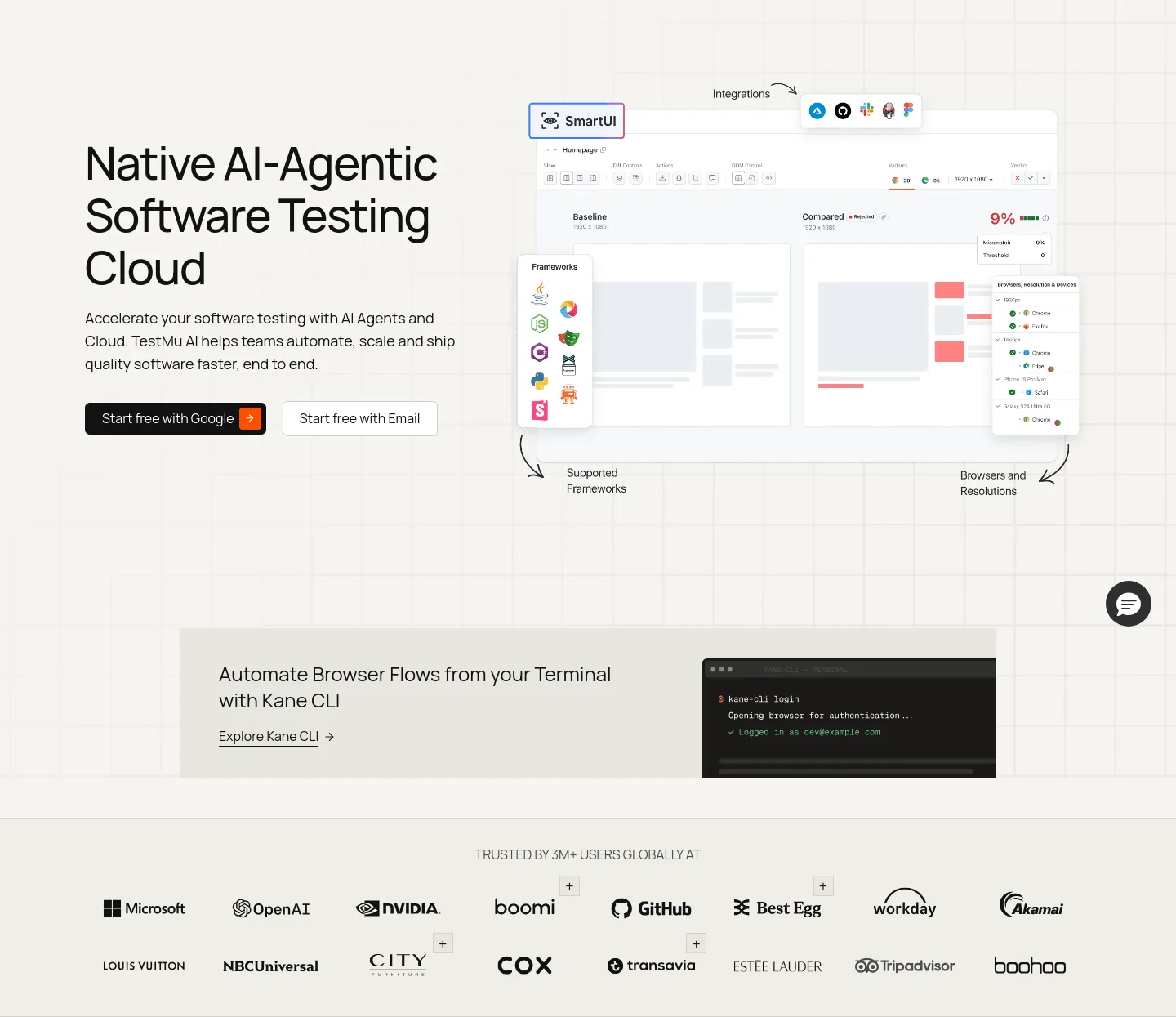Click the Microsoft logo
The width and height of the screenshot is (1176, 1017).
tap(144, 908)
